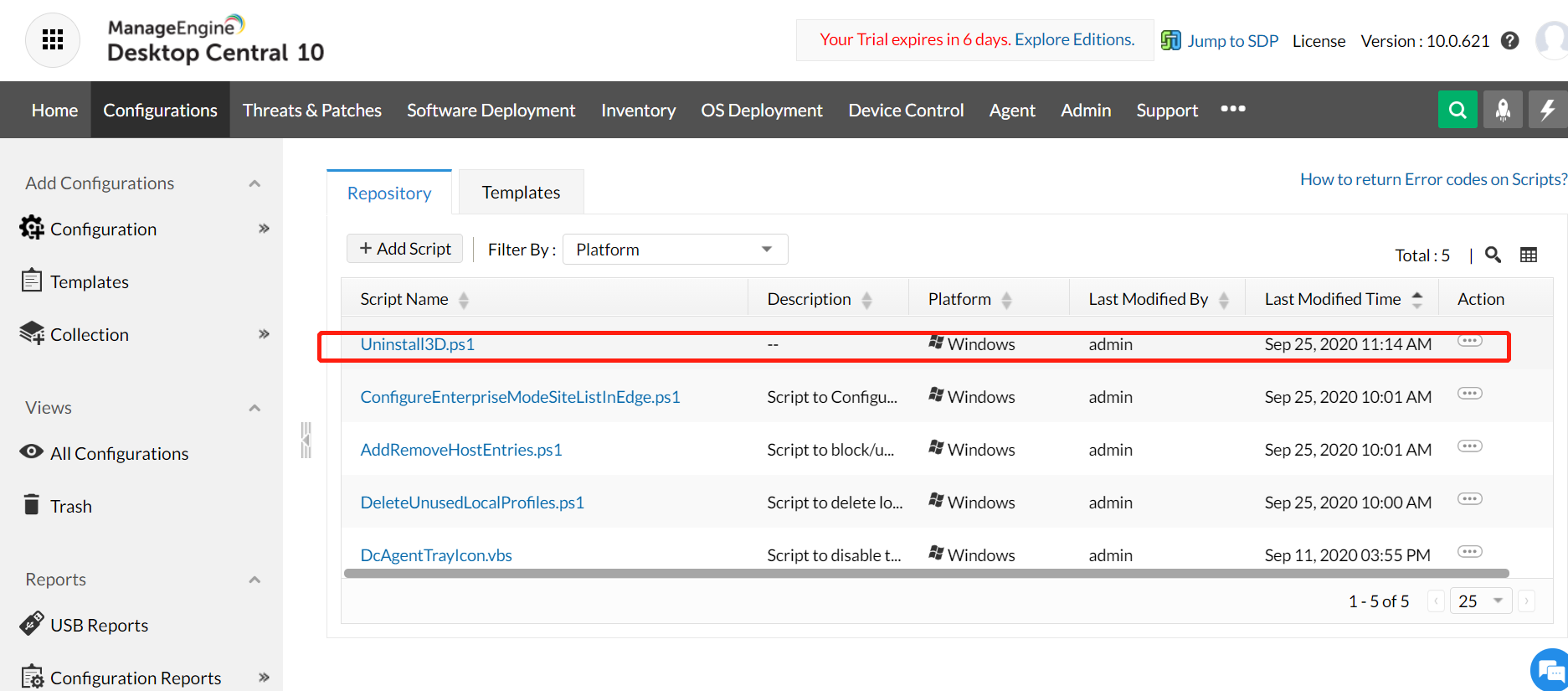Open Threats & Patches menu
The width and height of the screenshot is (1568, 691).
coord(312,110)
